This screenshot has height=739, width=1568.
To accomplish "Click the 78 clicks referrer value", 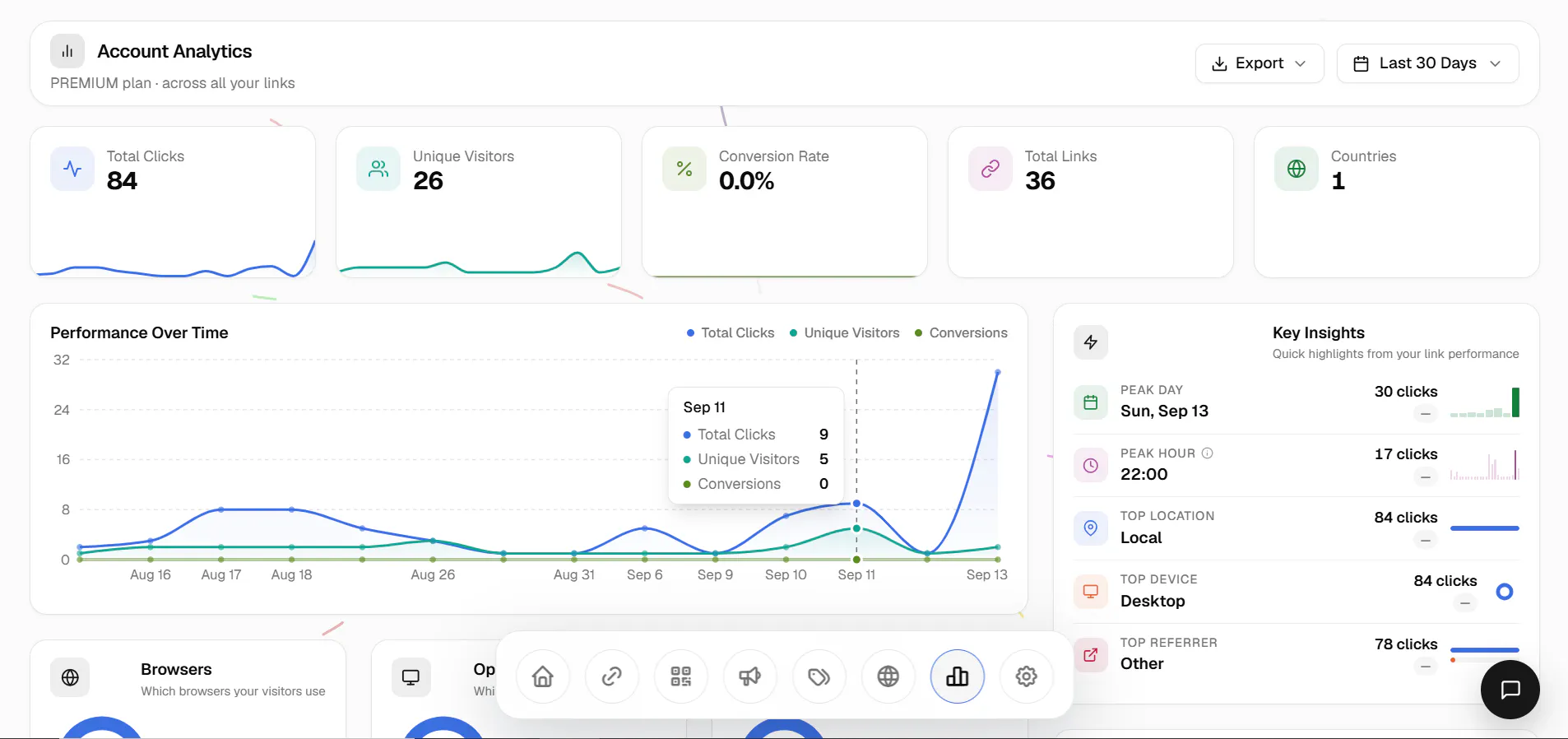I will [x=1406, y=644].
